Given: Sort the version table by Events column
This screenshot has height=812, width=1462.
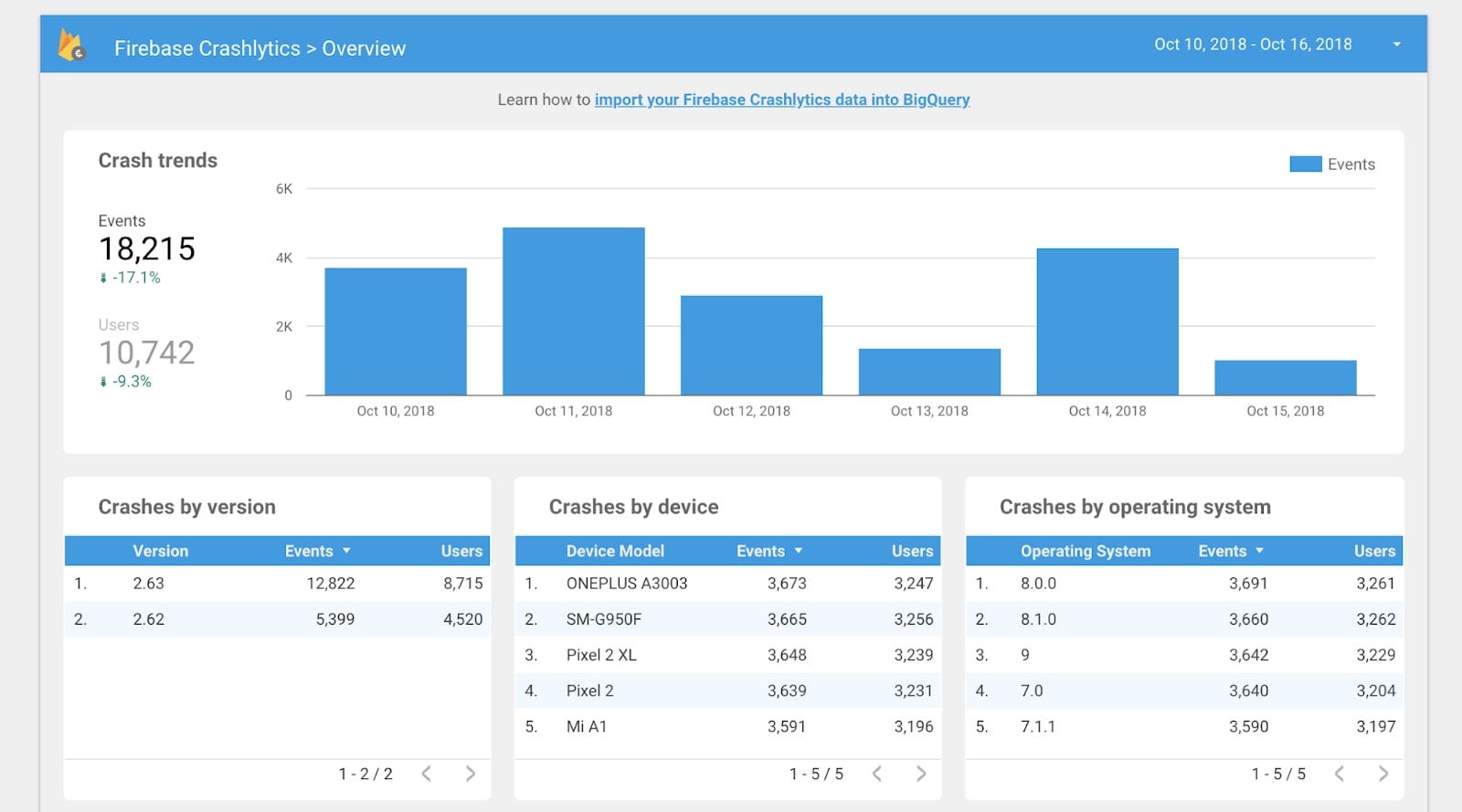Looking at the screenshot, I should 309,551.
